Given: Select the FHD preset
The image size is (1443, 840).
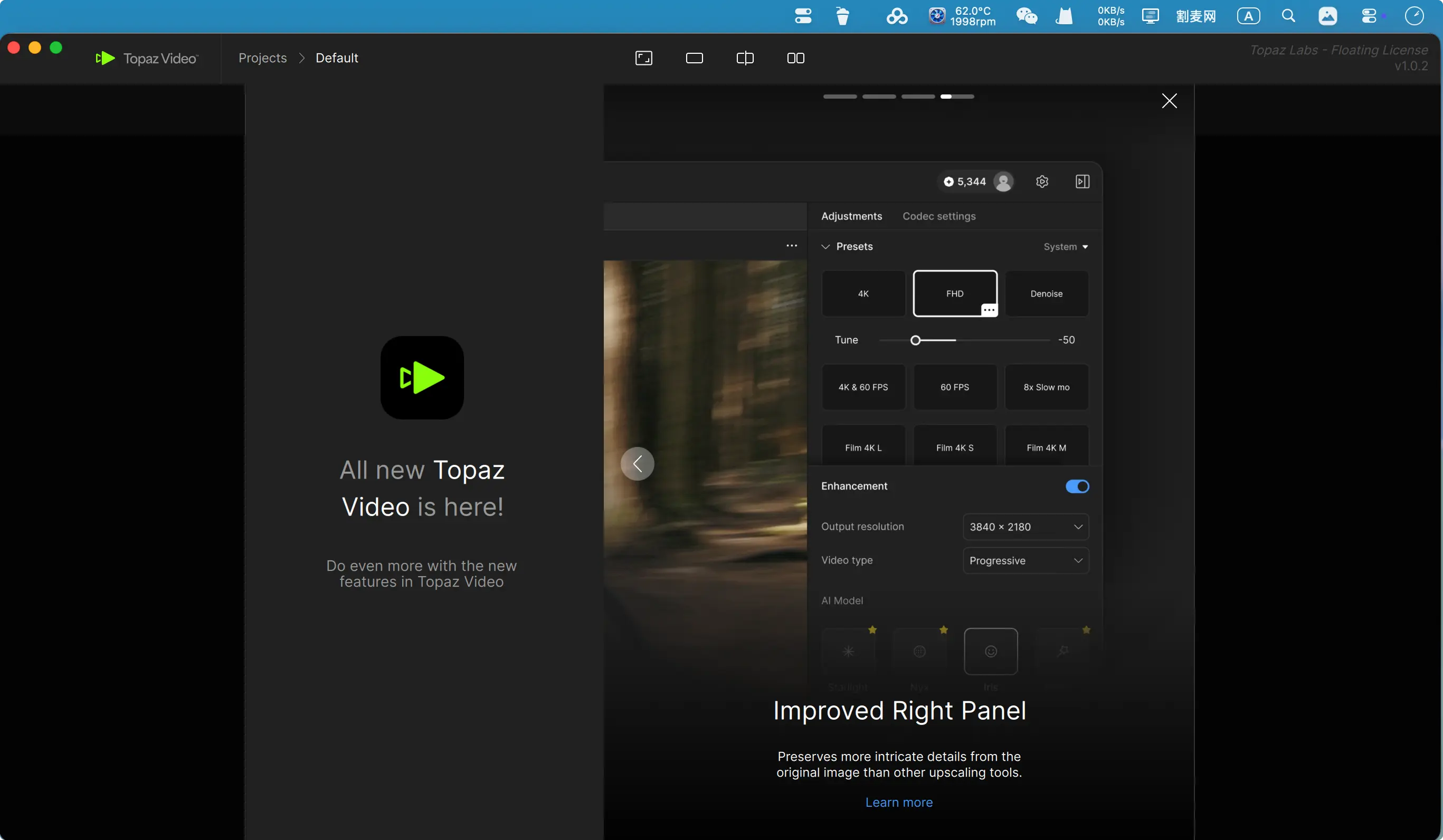Looking at the screenshot, I should pos(954,293).
